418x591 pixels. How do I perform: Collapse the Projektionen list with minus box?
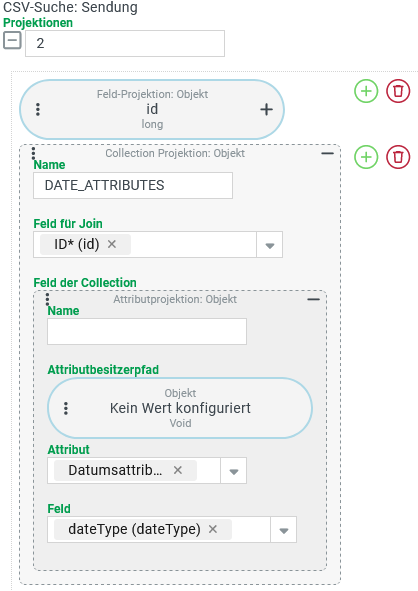point(12,40)
